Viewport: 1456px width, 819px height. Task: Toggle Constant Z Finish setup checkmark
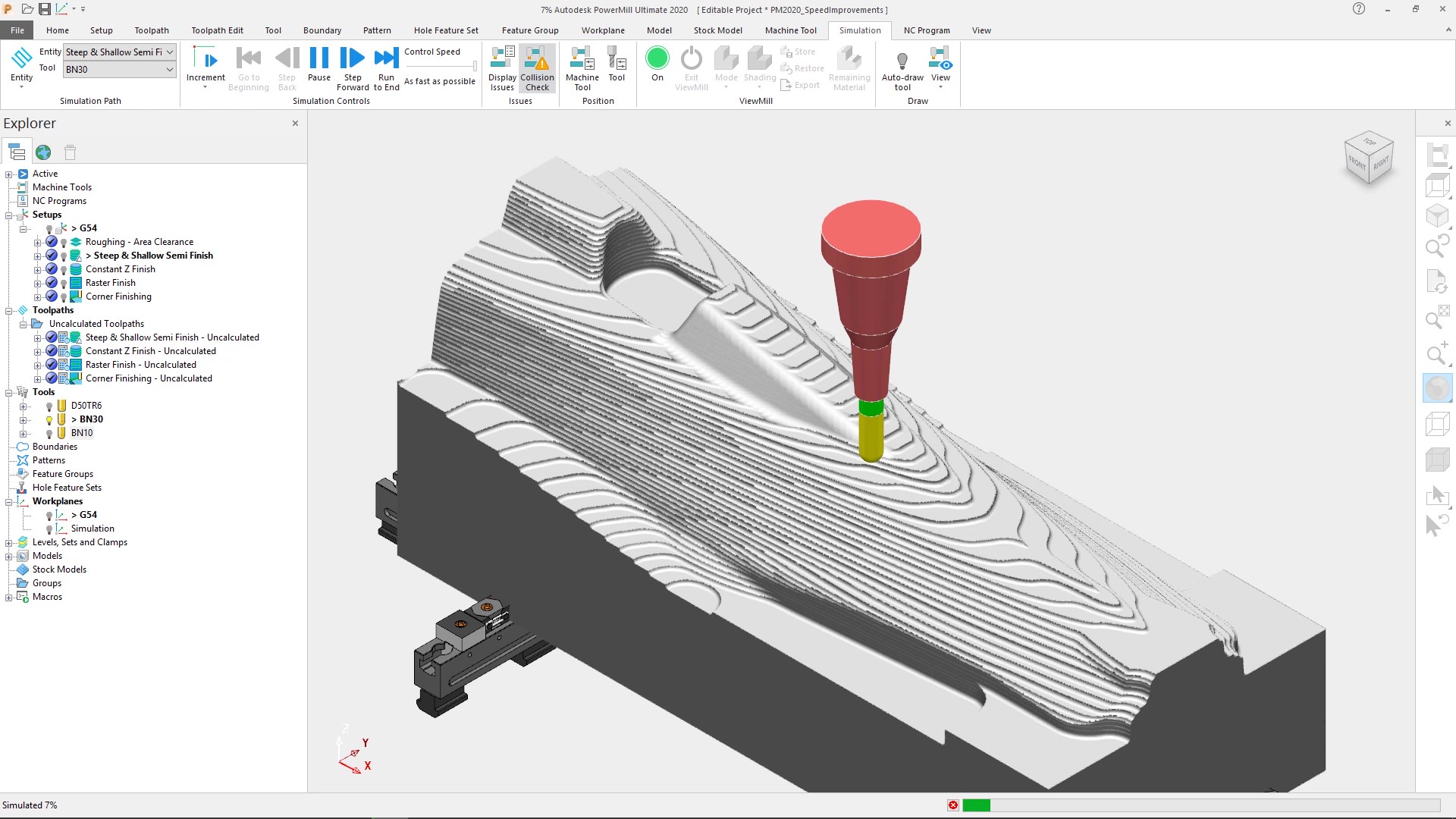52,269
